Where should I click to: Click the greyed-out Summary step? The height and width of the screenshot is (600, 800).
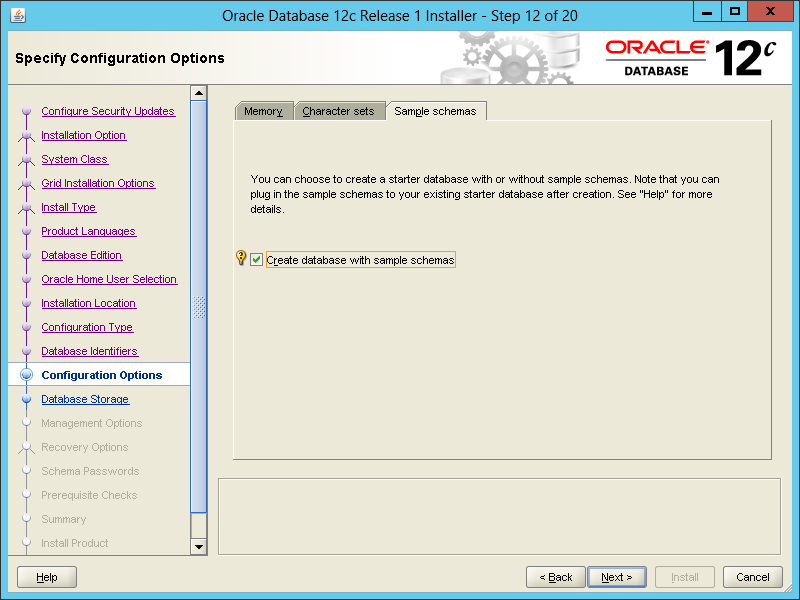pyautogui.click(x=64, y=519)
